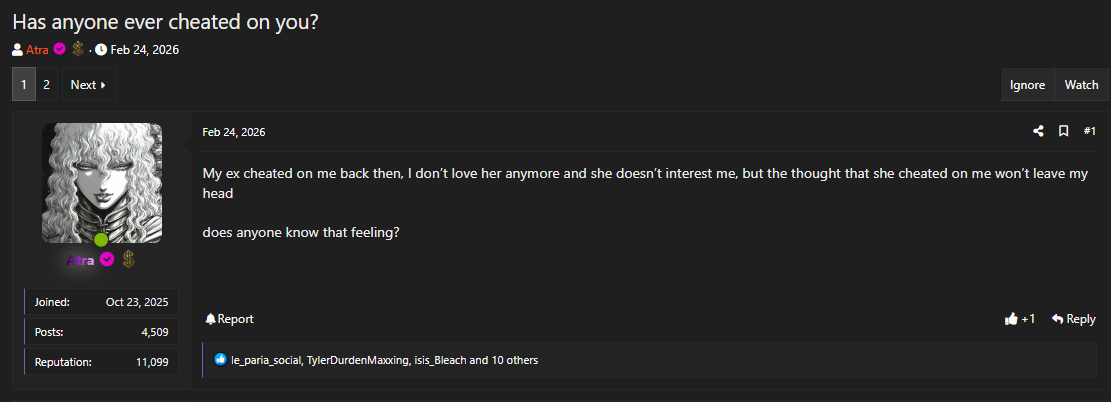Screen dimensions: 1111x402
Task: Click the bell Report icon
Action: coord(211,319)
